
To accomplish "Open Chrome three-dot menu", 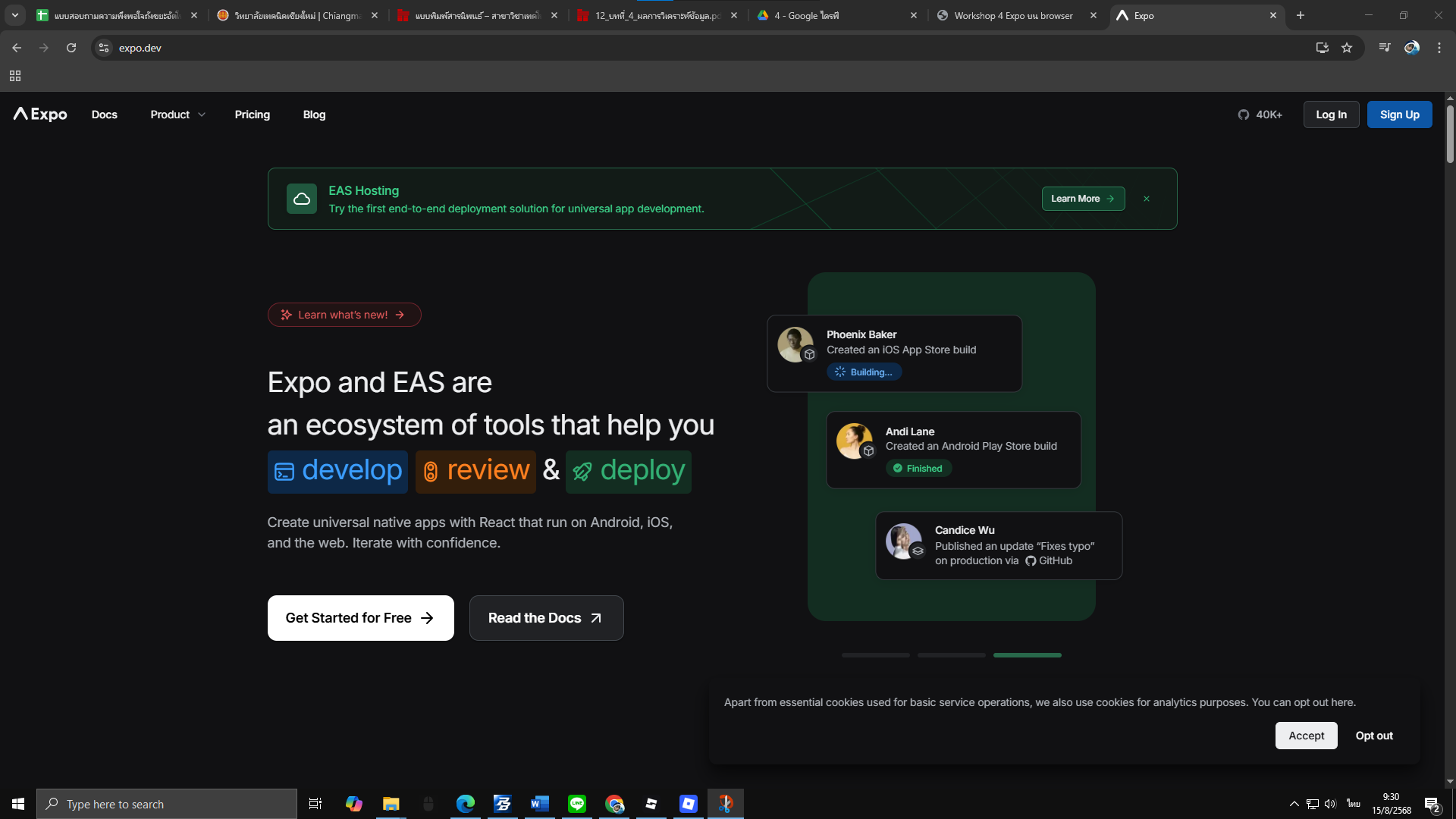I will 1439,48.
